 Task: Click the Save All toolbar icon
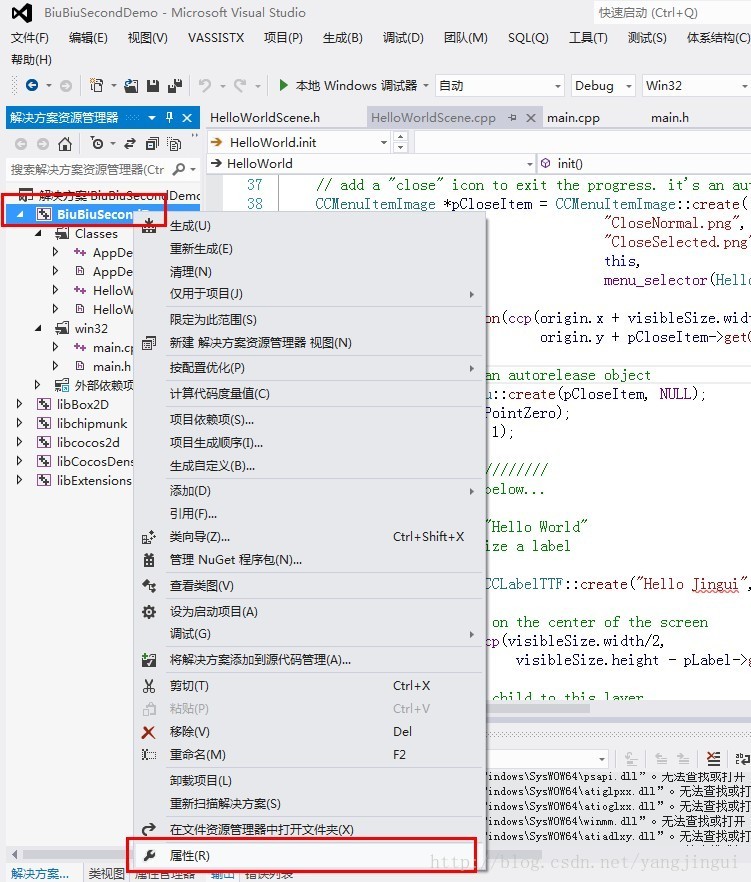pos(175,86)
